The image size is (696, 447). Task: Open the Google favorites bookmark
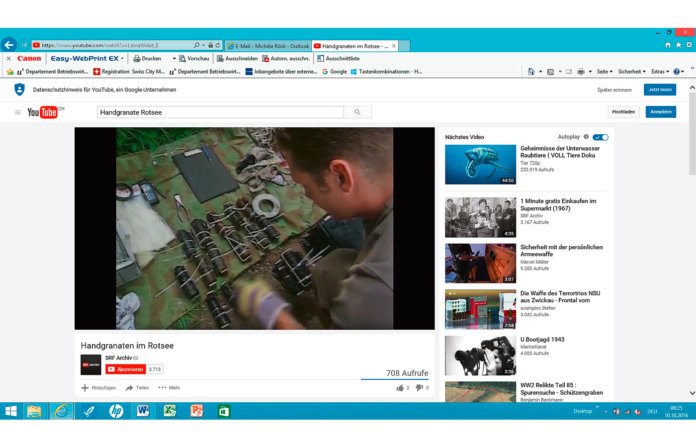pos(335,71)
